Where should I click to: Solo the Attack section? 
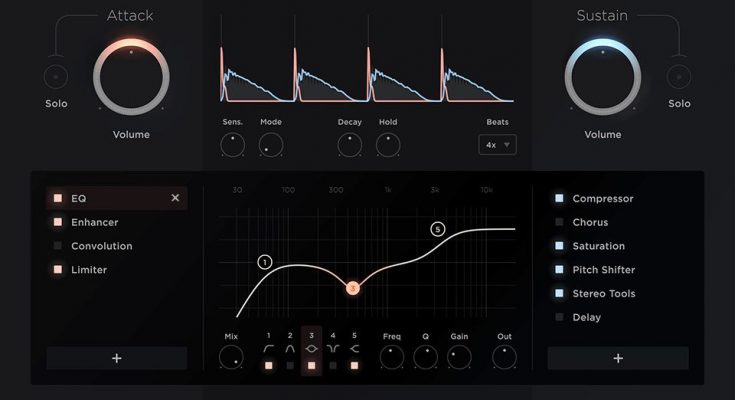pyautogui.click(x=56, y=76)
